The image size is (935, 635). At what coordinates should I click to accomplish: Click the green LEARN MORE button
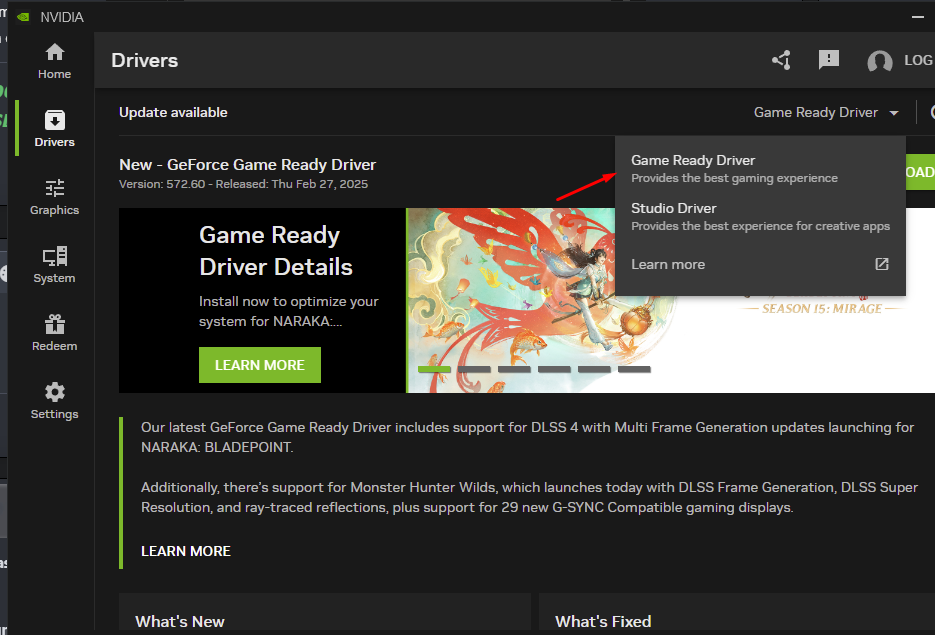[x=260, y=365]
